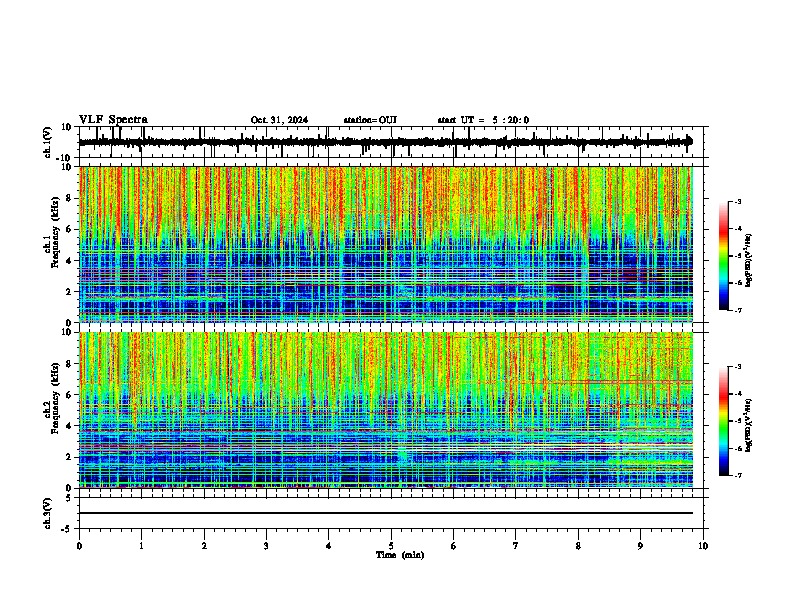Image resolution: width=792 pixels, height=612 pixels.
Task: Select the date text "Oct. 31, 2024"
Action: coord(279,120)
